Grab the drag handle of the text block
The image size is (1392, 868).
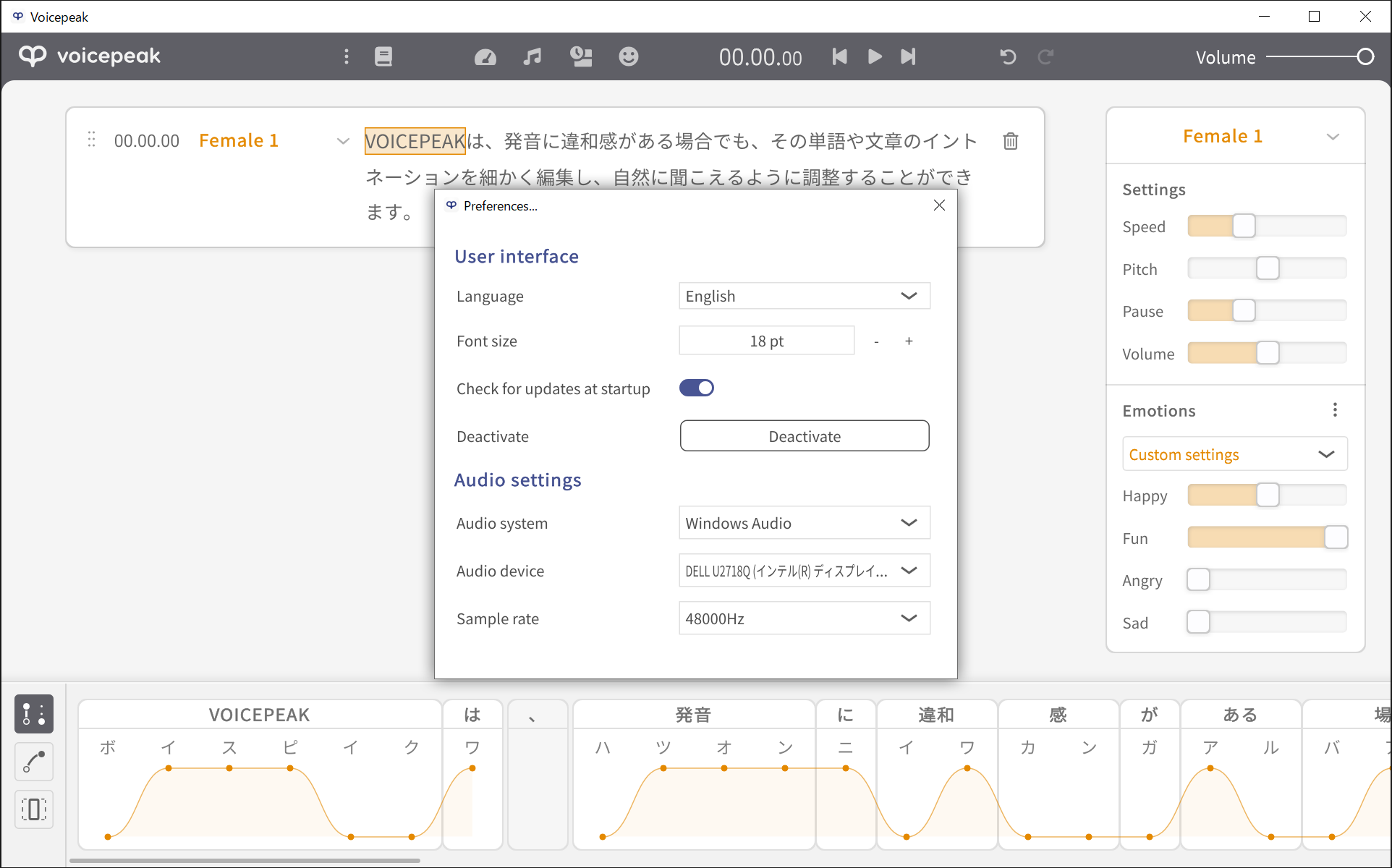pos(91,140)
